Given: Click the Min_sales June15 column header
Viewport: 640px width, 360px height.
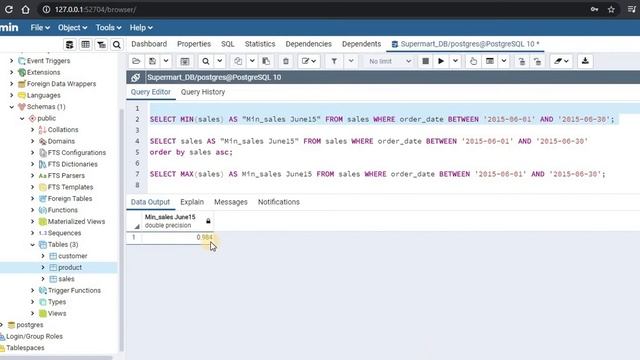Looking at the screenshot, I should pyautogui.click(x=178, y=221).
